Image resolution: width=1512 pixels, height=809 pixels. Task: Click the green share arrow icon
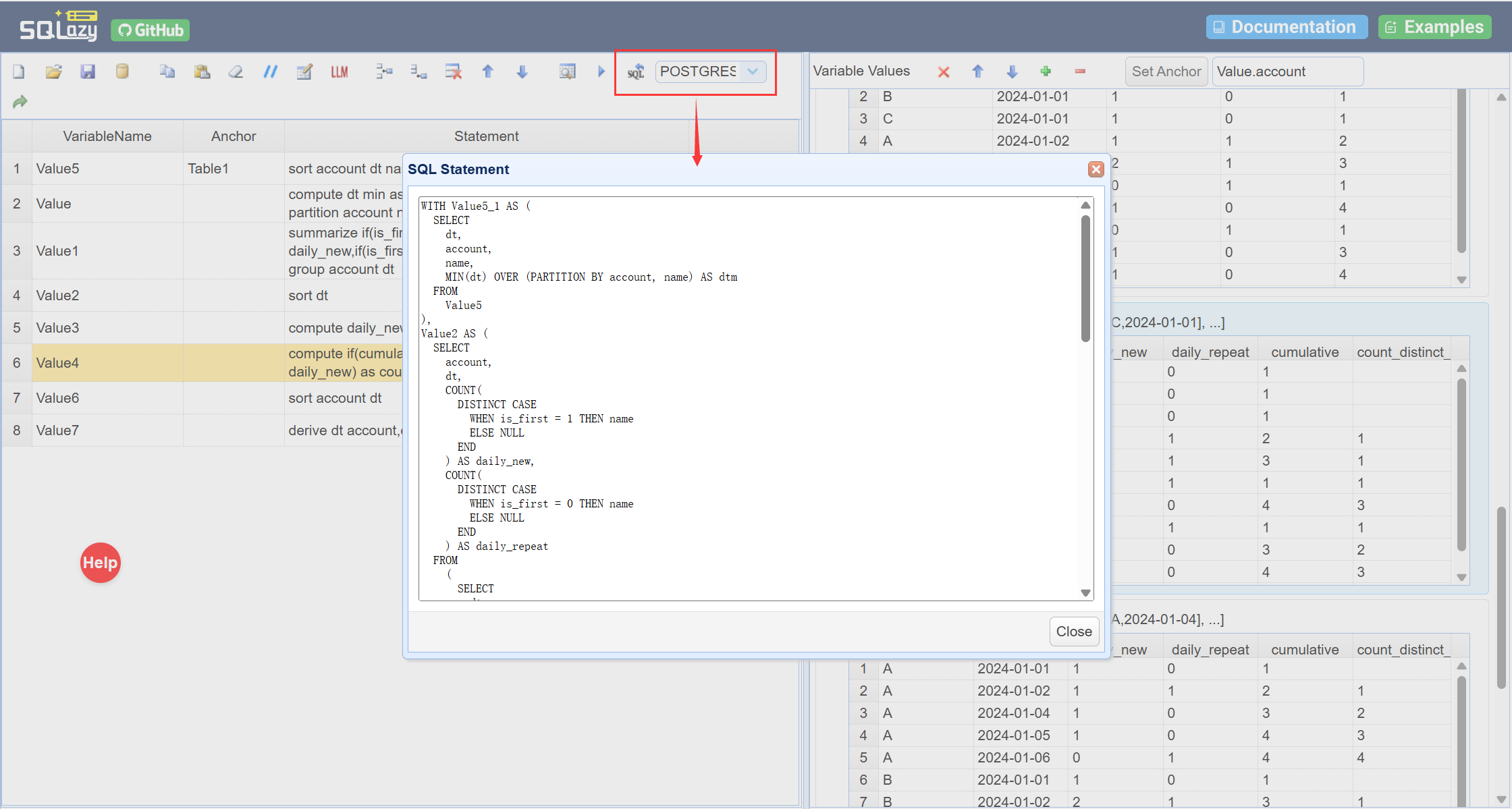tap(20, 102)
